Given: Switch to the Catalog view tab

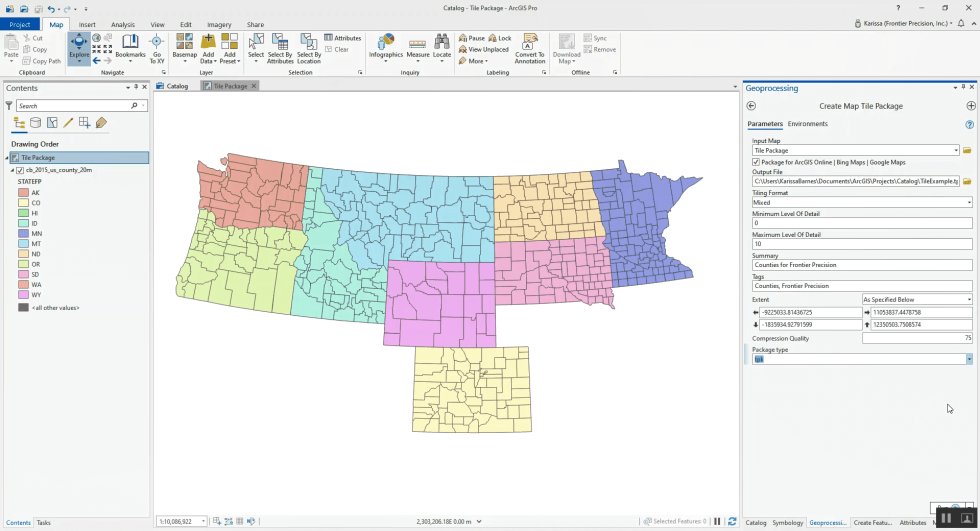Looking at the screenshot, I should click(x=172, y=86).
